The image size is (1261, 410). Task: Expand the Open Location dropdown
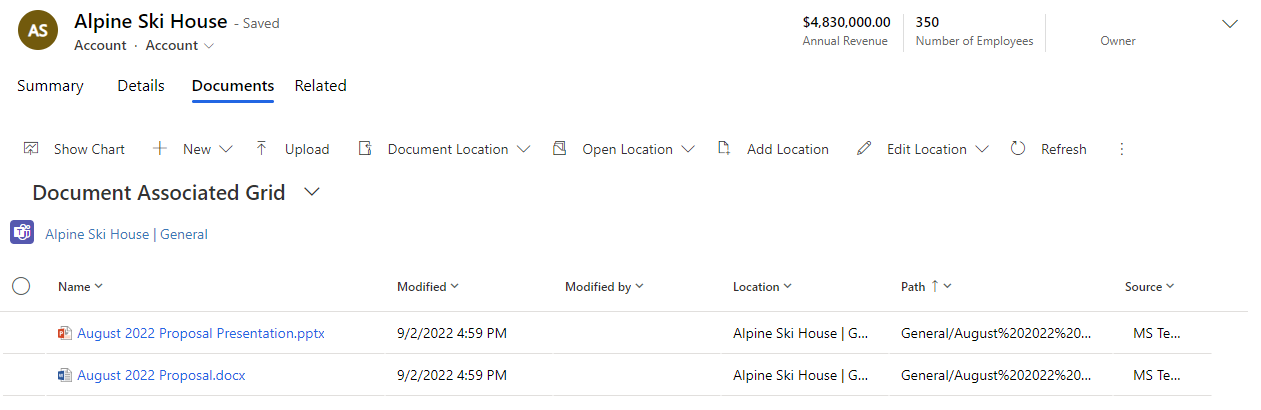tap(687, 149)
